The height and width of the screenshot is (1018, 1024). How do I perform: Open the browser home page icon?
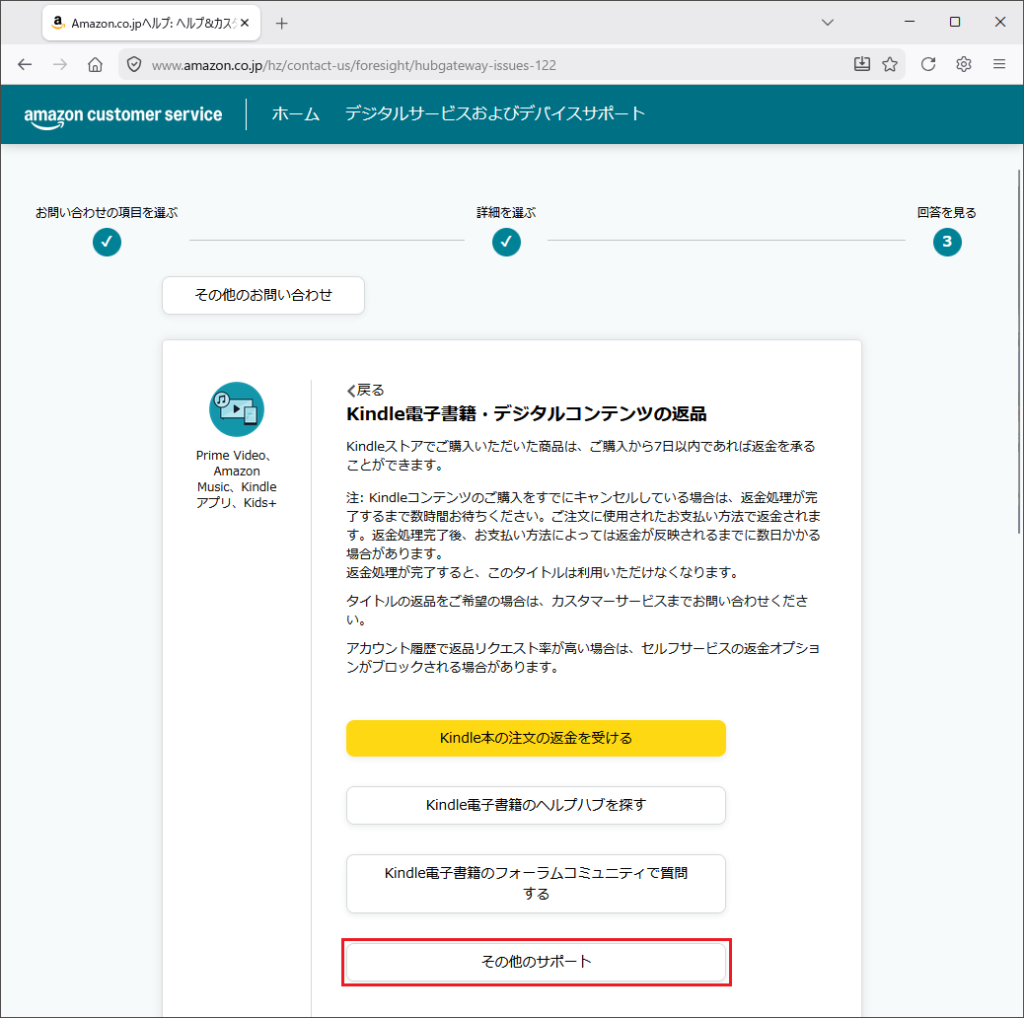[x=95, y=64]
